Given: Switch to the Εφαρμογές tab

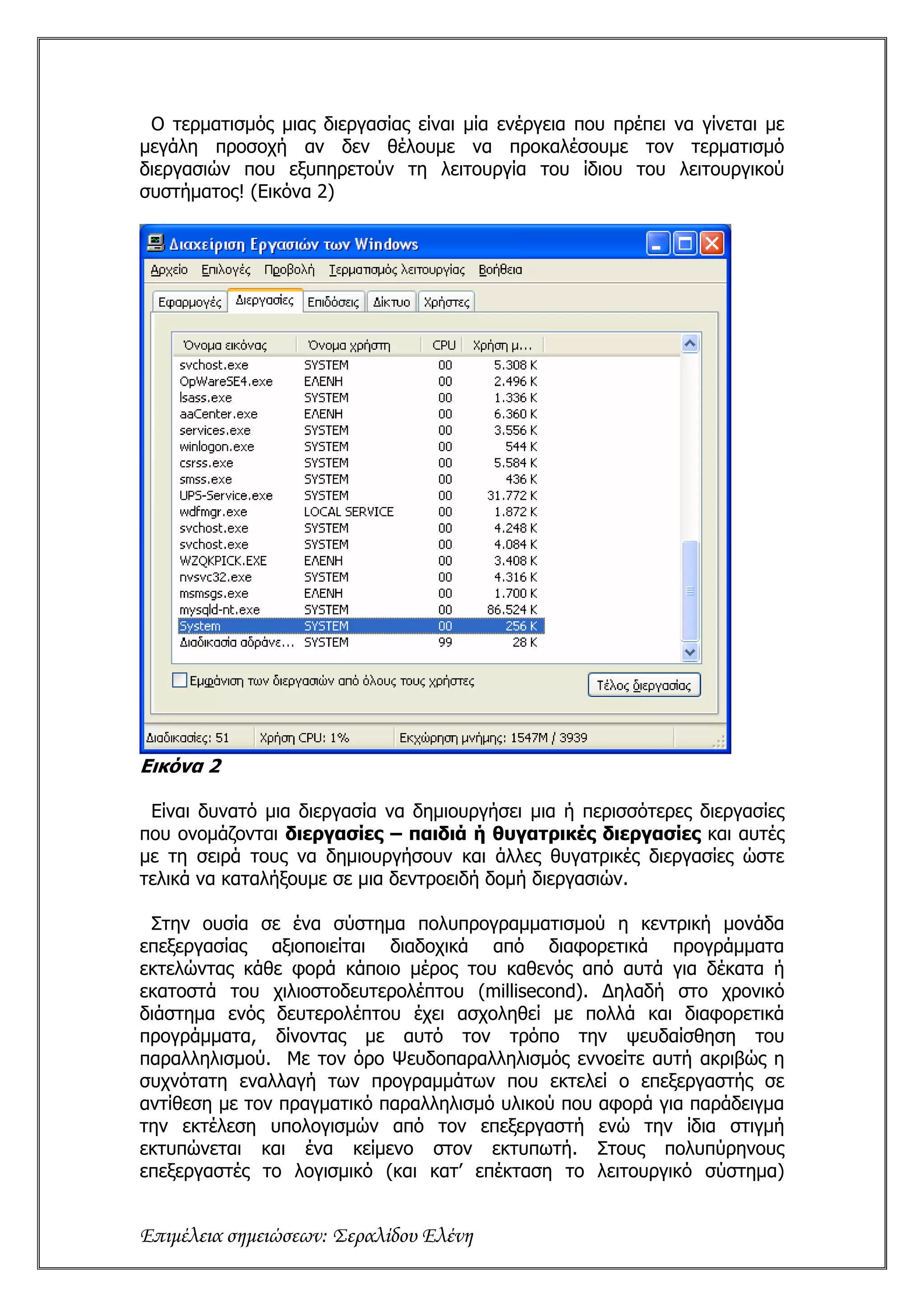Looking at the screenshot, I should pos(189,302).
